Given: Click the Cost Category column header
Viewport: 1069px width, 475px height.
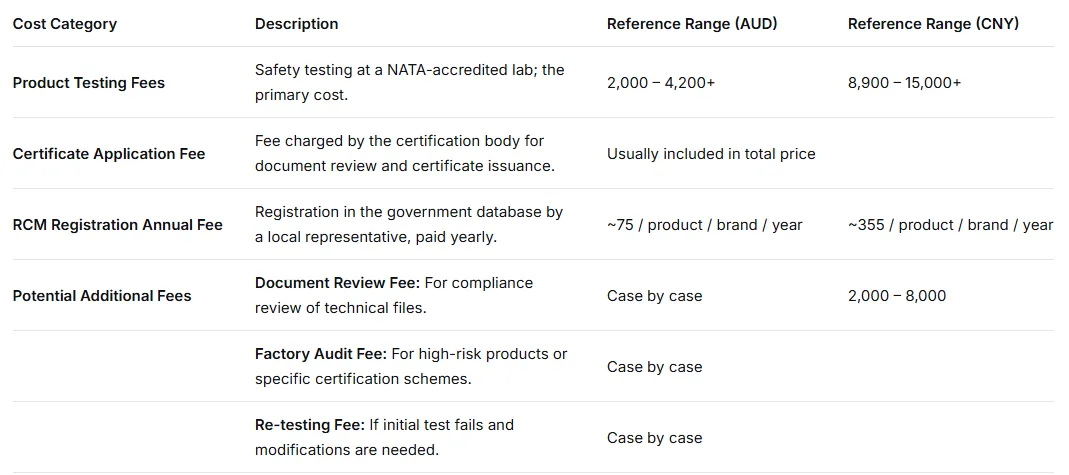Looking at the screenshot, I should [x=64, y=24].
